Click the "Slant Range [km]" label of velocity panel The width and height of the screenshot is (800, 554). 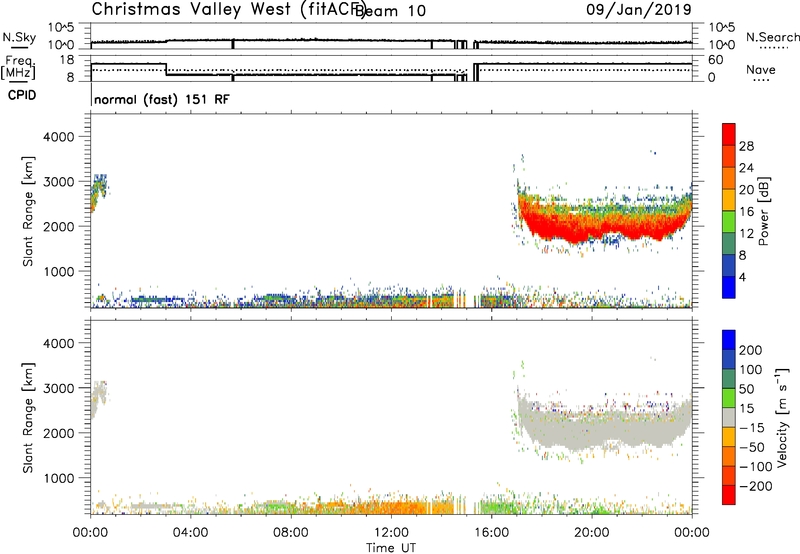tap(28, 417)
